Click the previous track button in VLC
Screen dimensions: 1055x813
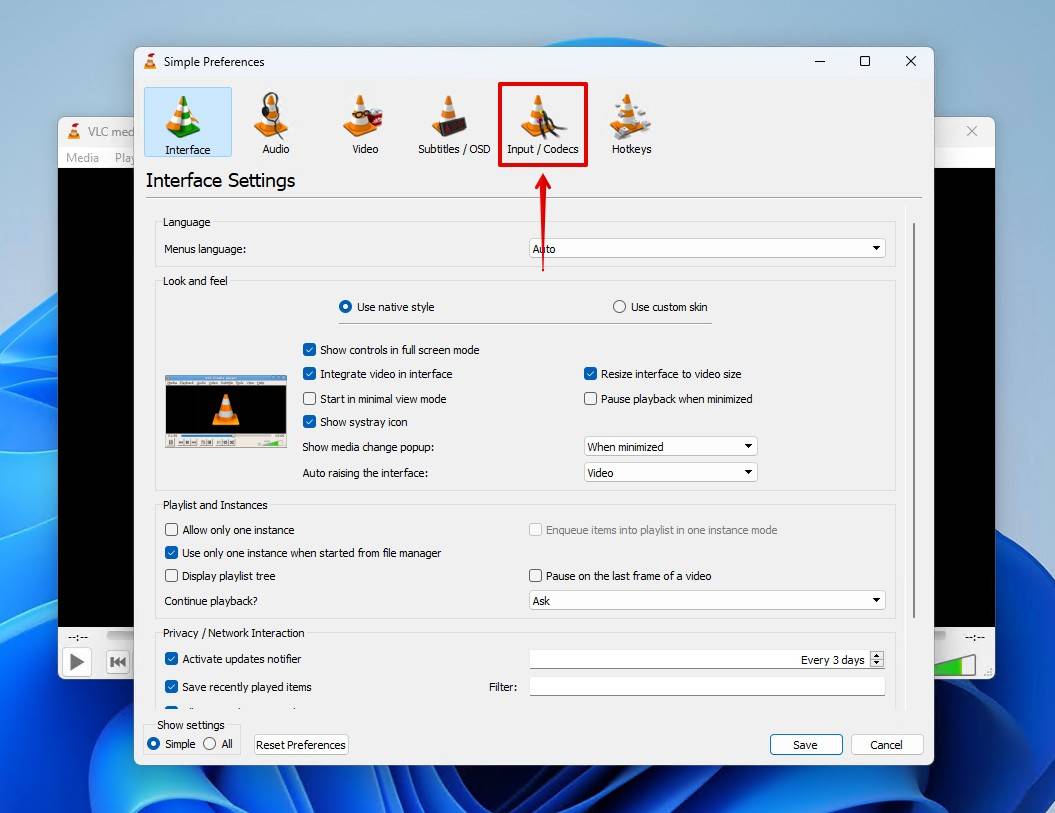118,662
